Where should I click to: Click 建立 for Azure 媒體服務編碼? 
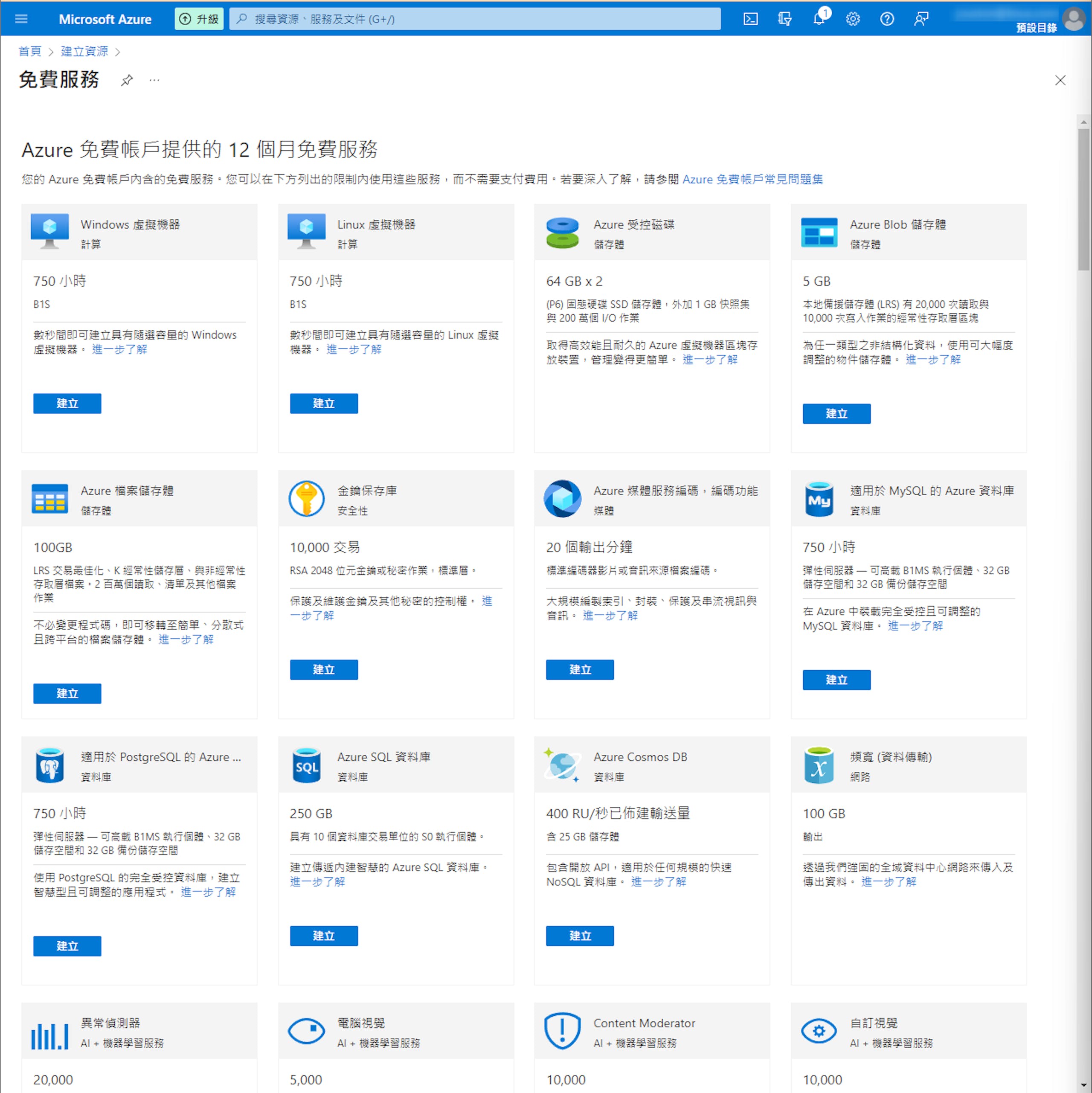(580, 670)
